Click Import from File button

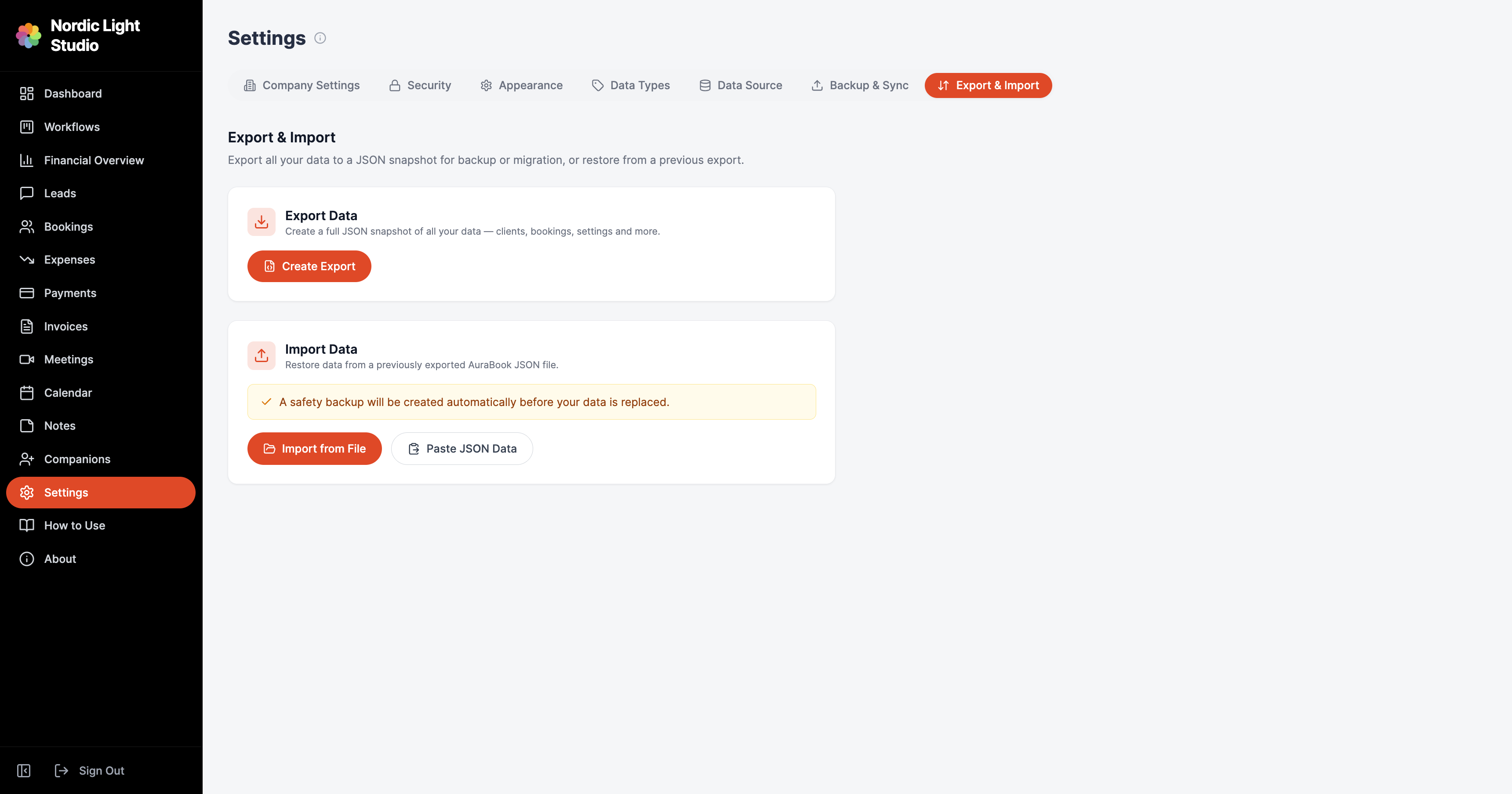pyautogui.click(x=315, y=448)
